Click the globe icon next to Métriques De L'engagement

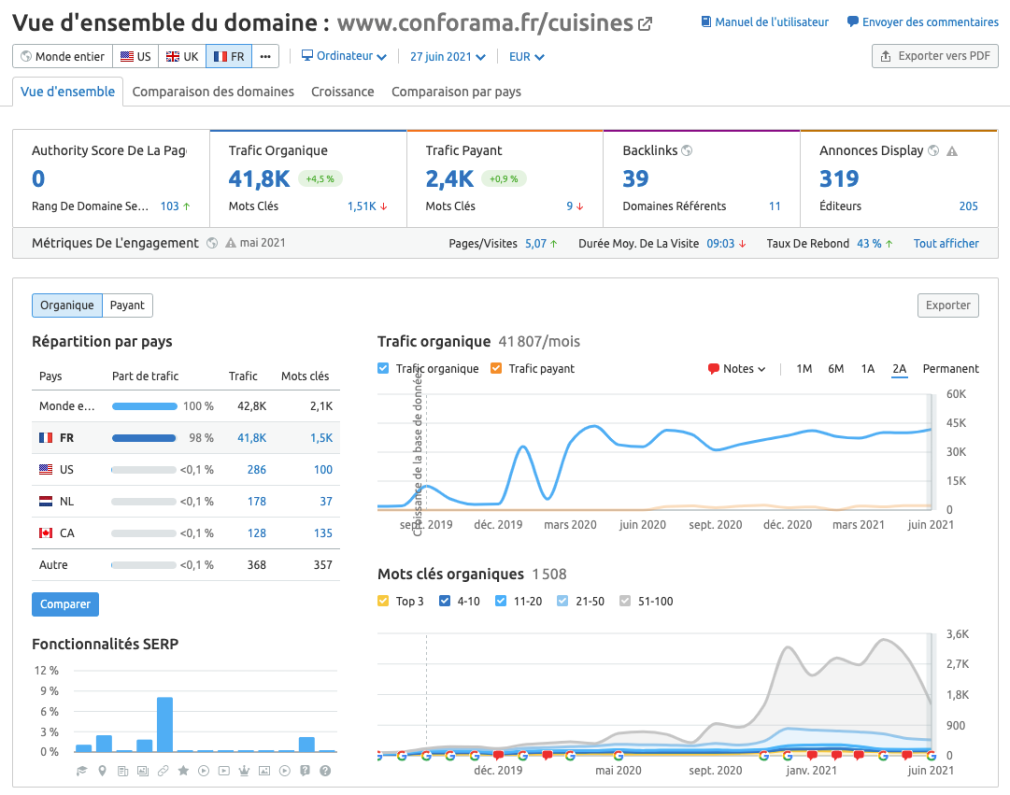point(212,243)
